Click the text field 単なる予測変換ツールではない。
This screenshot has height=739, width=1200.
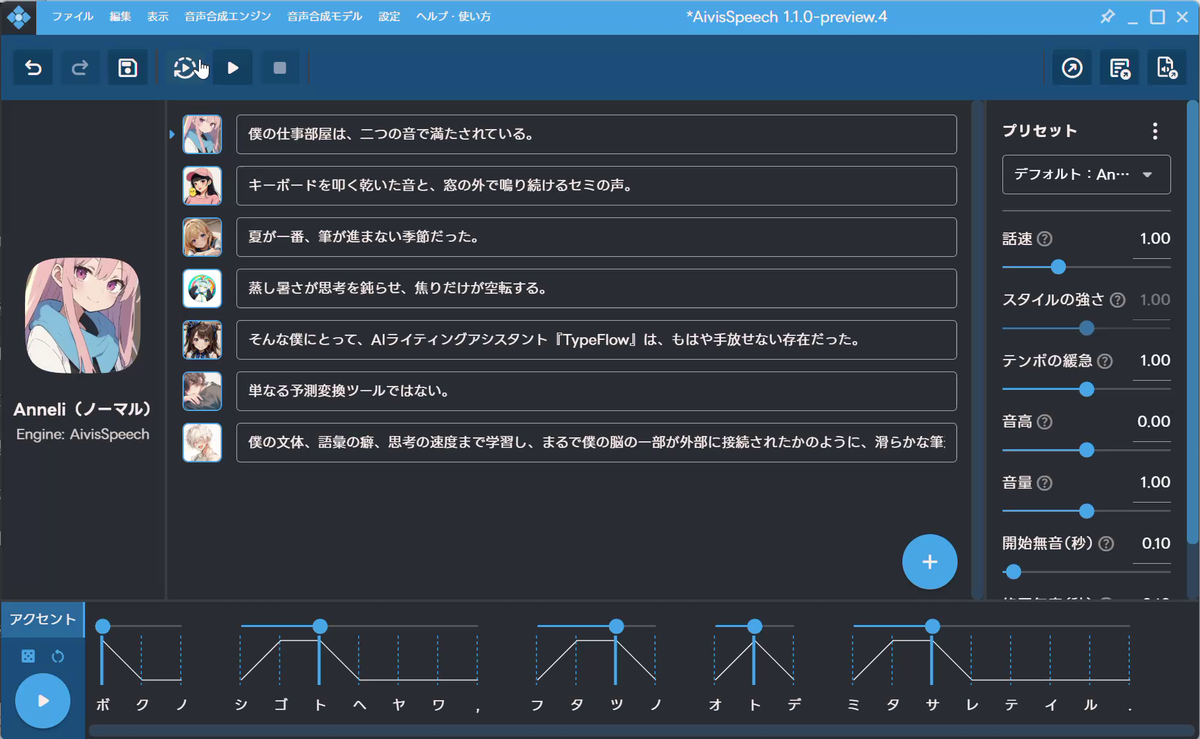596,391
